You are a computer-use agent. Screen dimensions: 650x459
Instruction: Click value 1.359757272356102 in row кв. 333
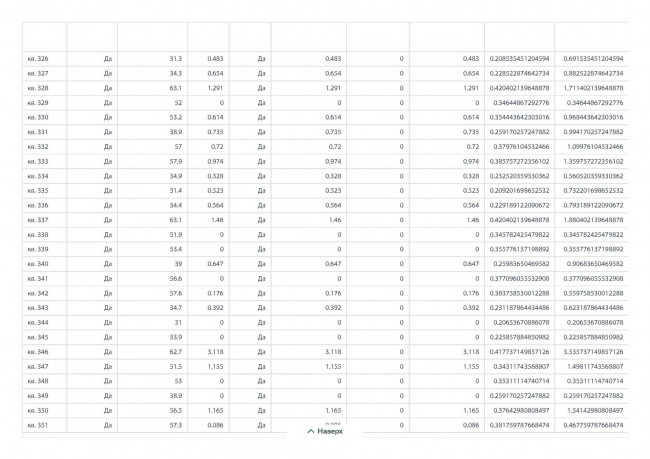[593, 161]
